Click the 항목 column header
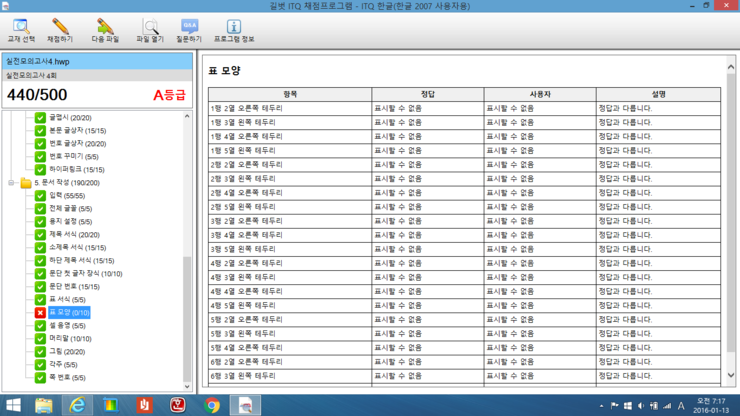Image resolution: width=740 pixels, height=416 pixels. pyautogui.click(x=290, y=94)
